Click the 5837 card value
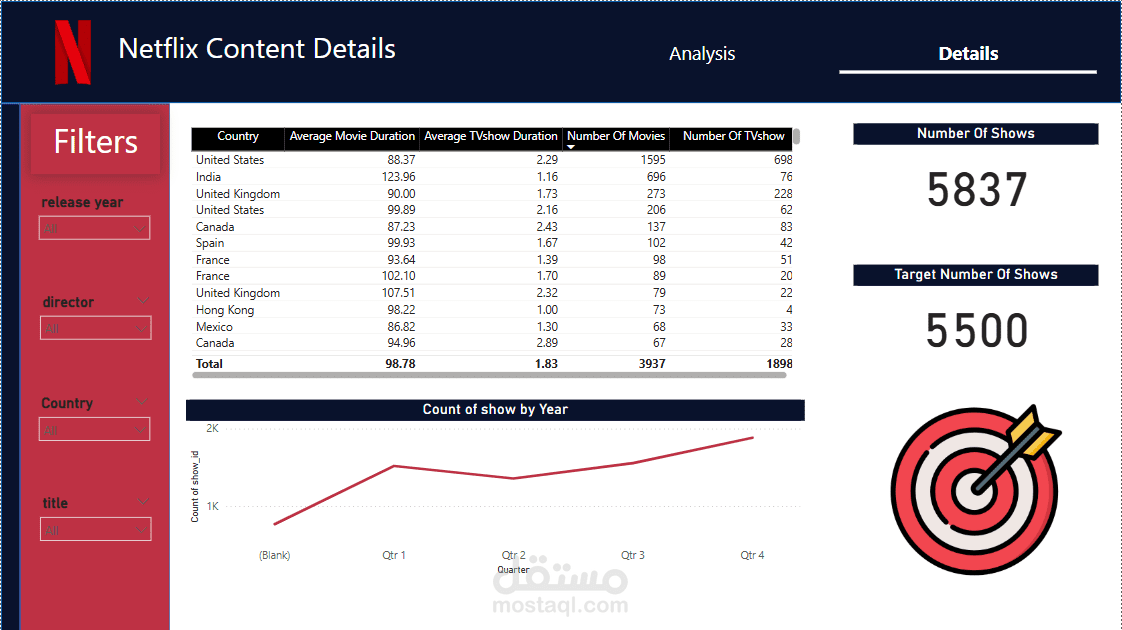 pos(977,190)
